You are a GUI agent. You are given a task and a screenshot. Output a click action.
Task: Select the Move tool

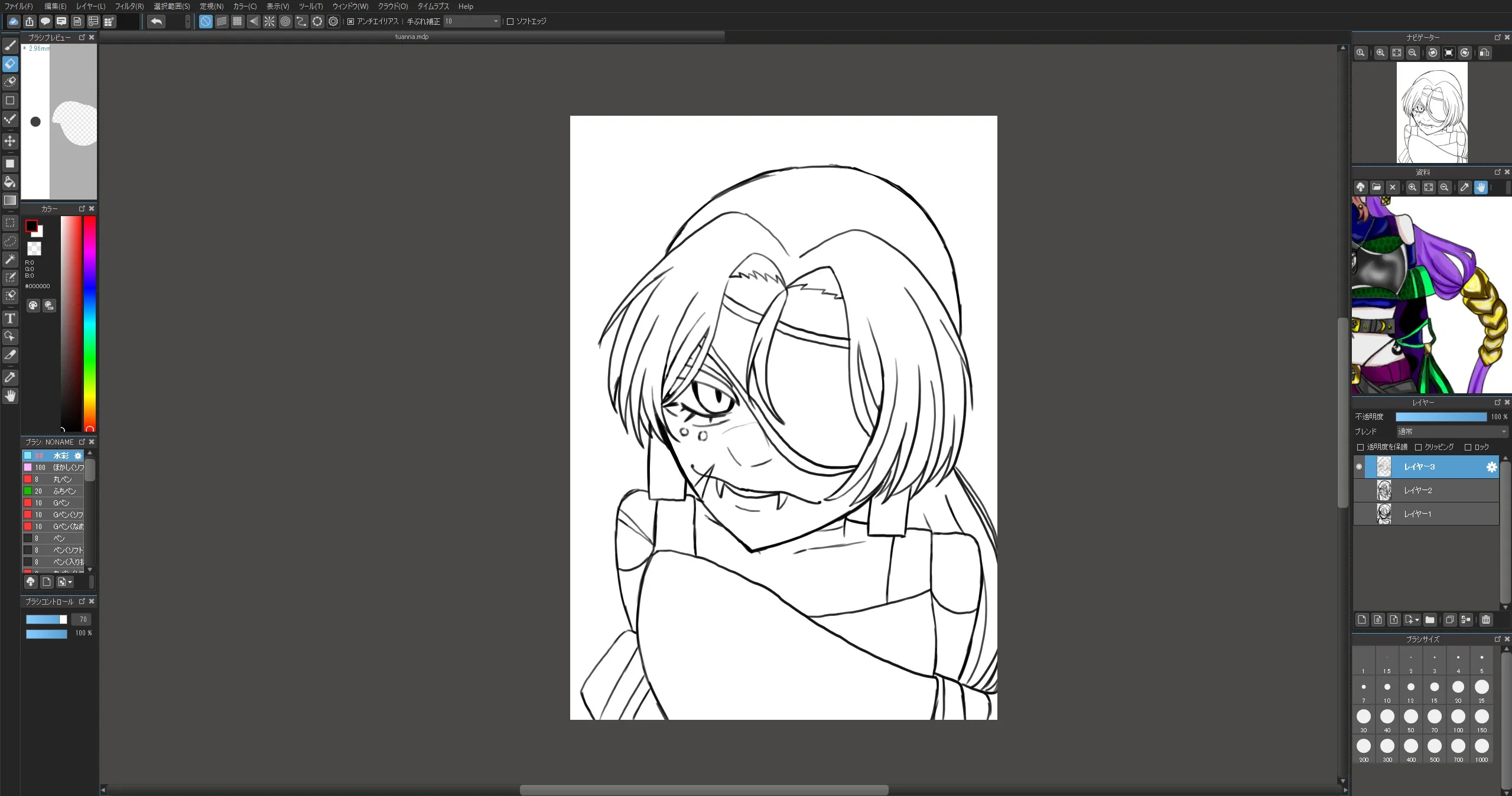[x=10, y=141]
